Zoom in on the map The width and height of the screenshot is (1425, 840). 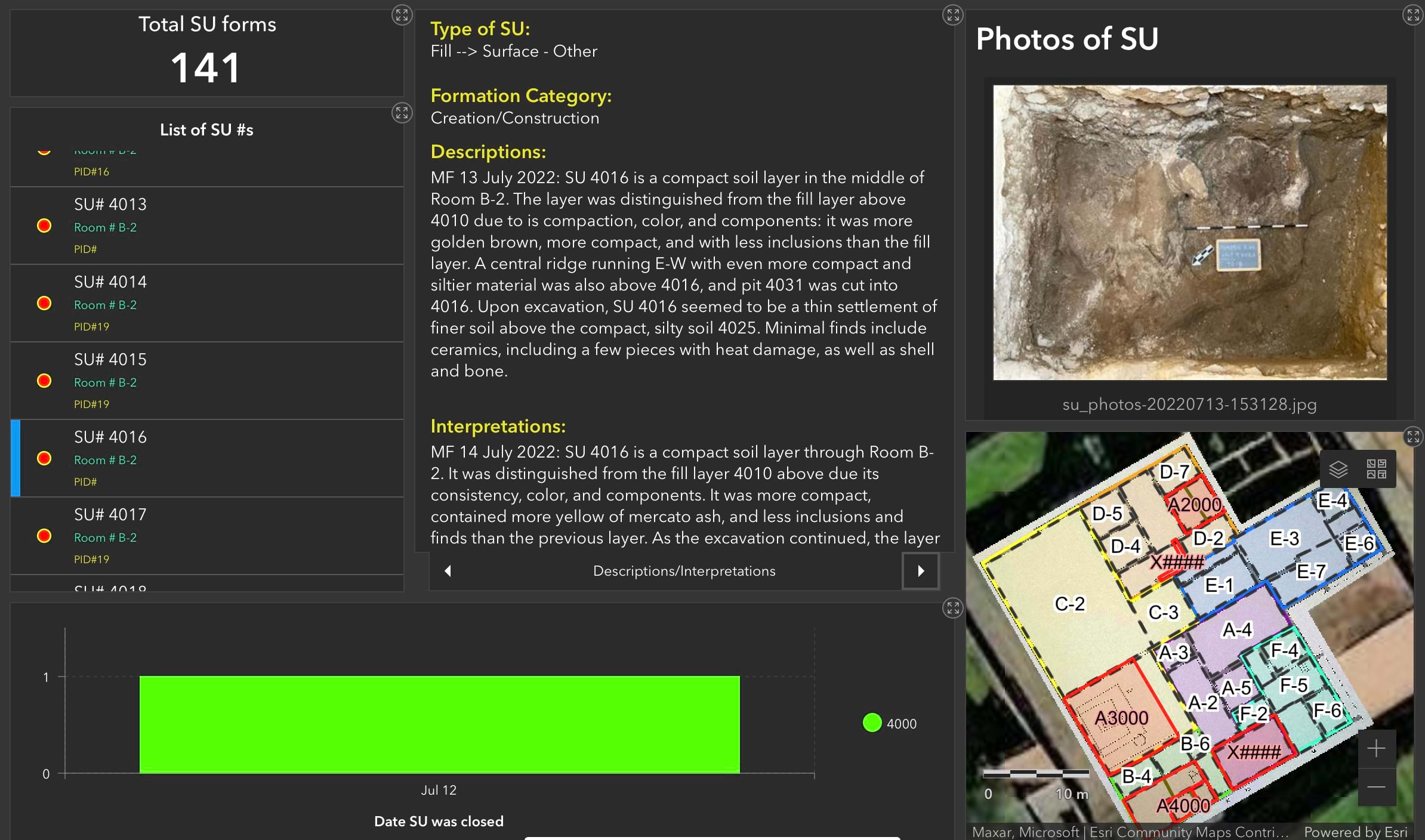pyautogui.click(x=1376, y=748)
